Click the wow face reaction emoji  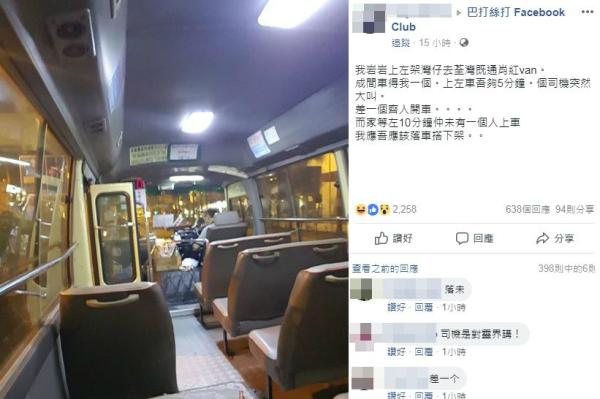tap(385, 209)
